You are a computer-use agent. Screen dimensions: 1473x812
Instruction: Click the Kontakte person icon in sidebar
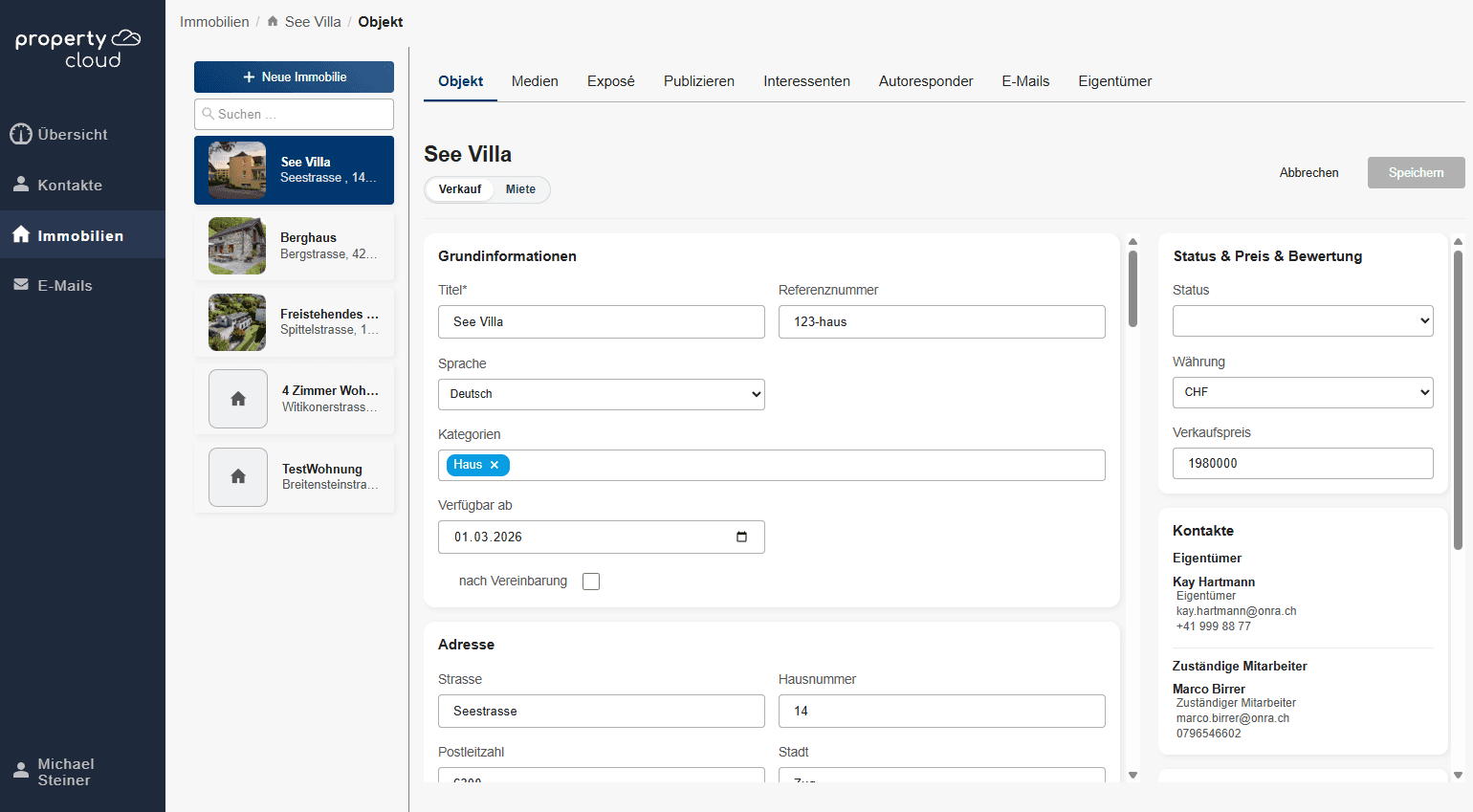(x=21, y=185)
